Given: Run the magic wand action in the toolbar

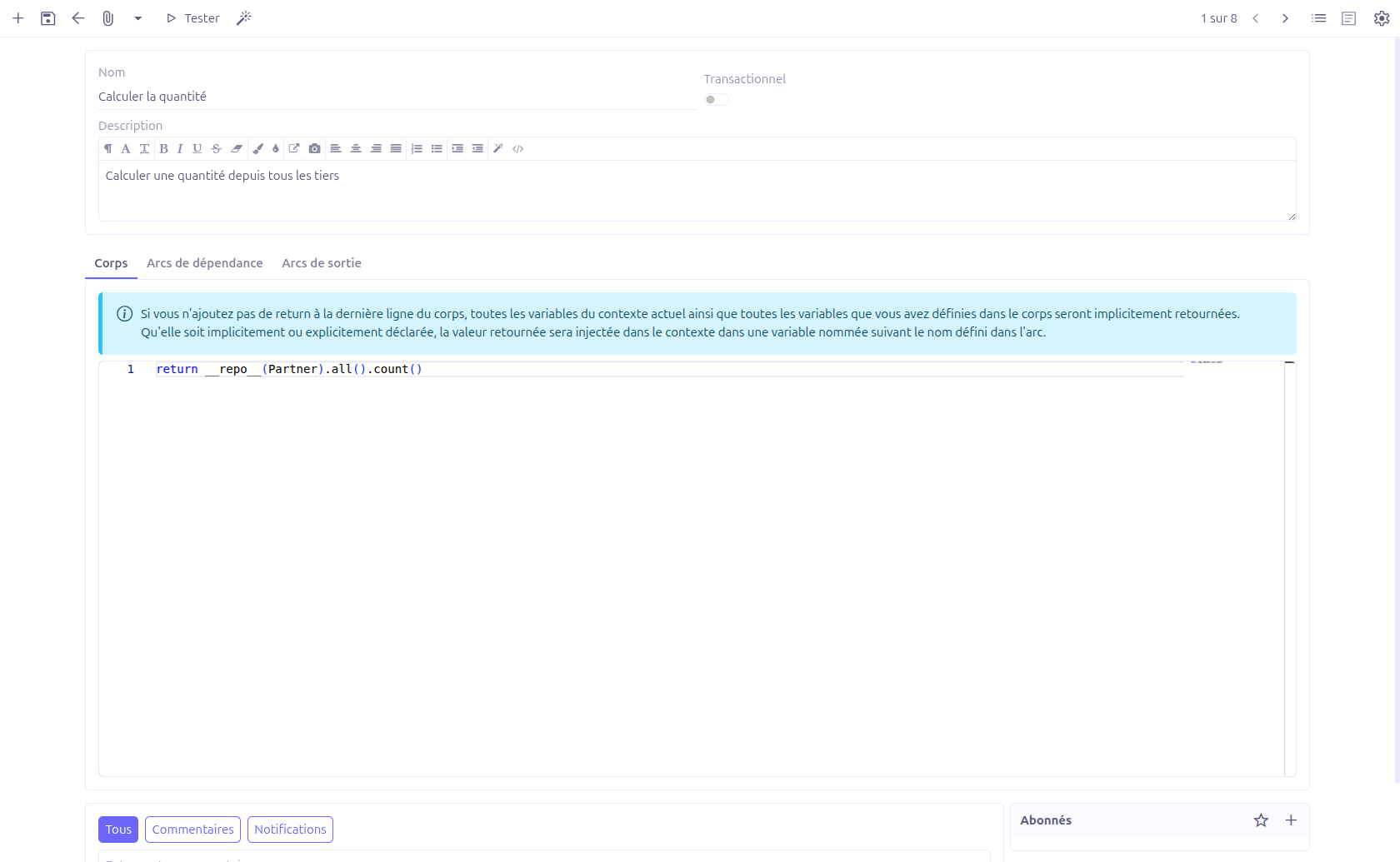Looking at the screenshot, I should point(244,17).
